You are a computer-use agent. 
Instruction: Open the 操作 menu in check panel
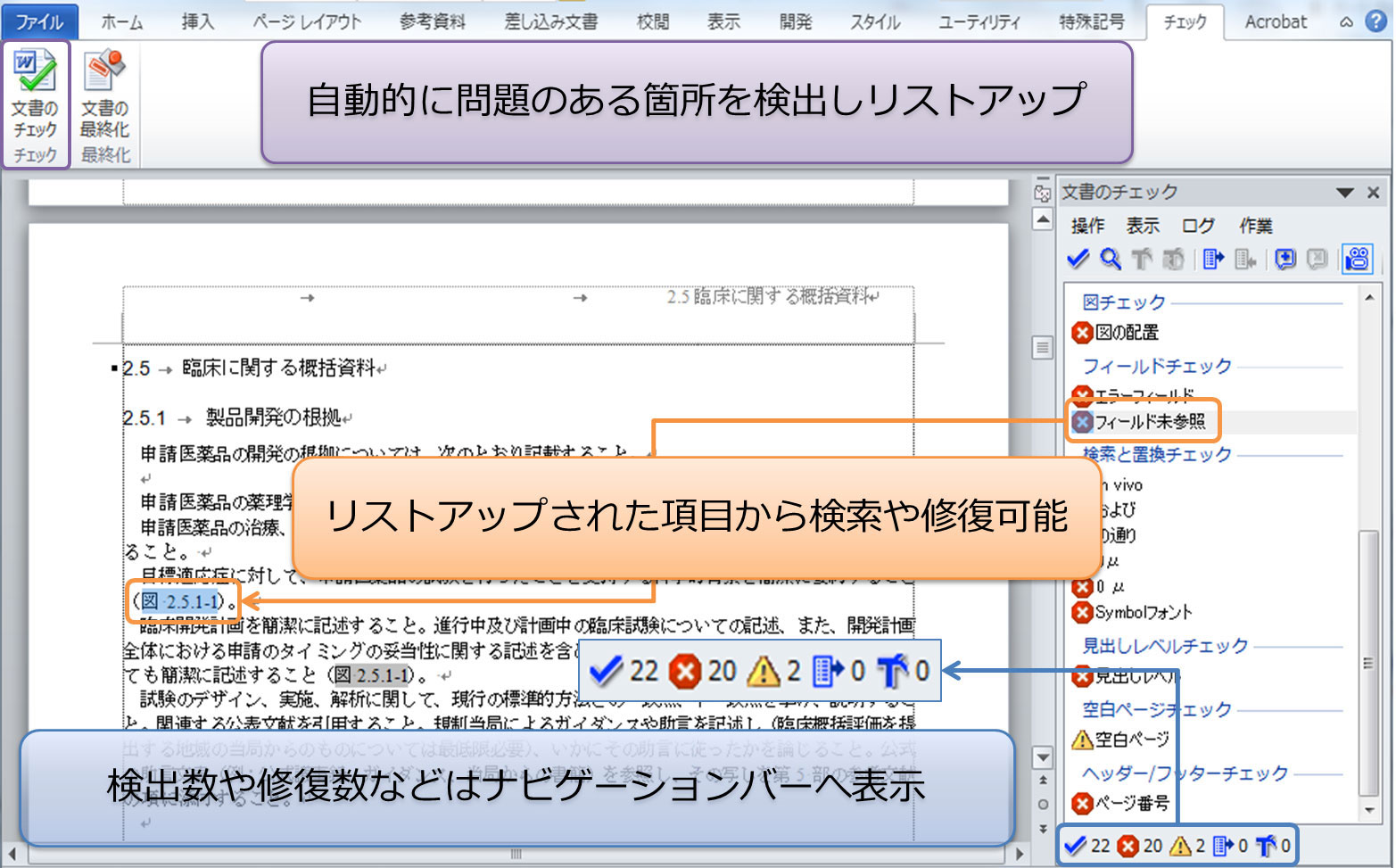1087,226
